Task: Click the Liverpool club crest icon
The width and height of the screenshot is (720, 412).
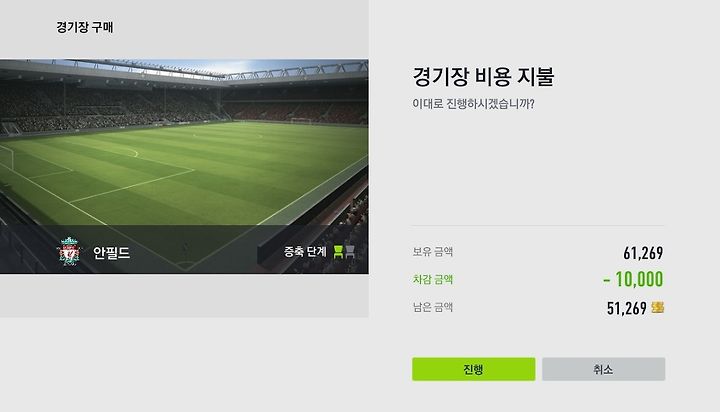Action: pyautogui.click(x=69, y=251)
